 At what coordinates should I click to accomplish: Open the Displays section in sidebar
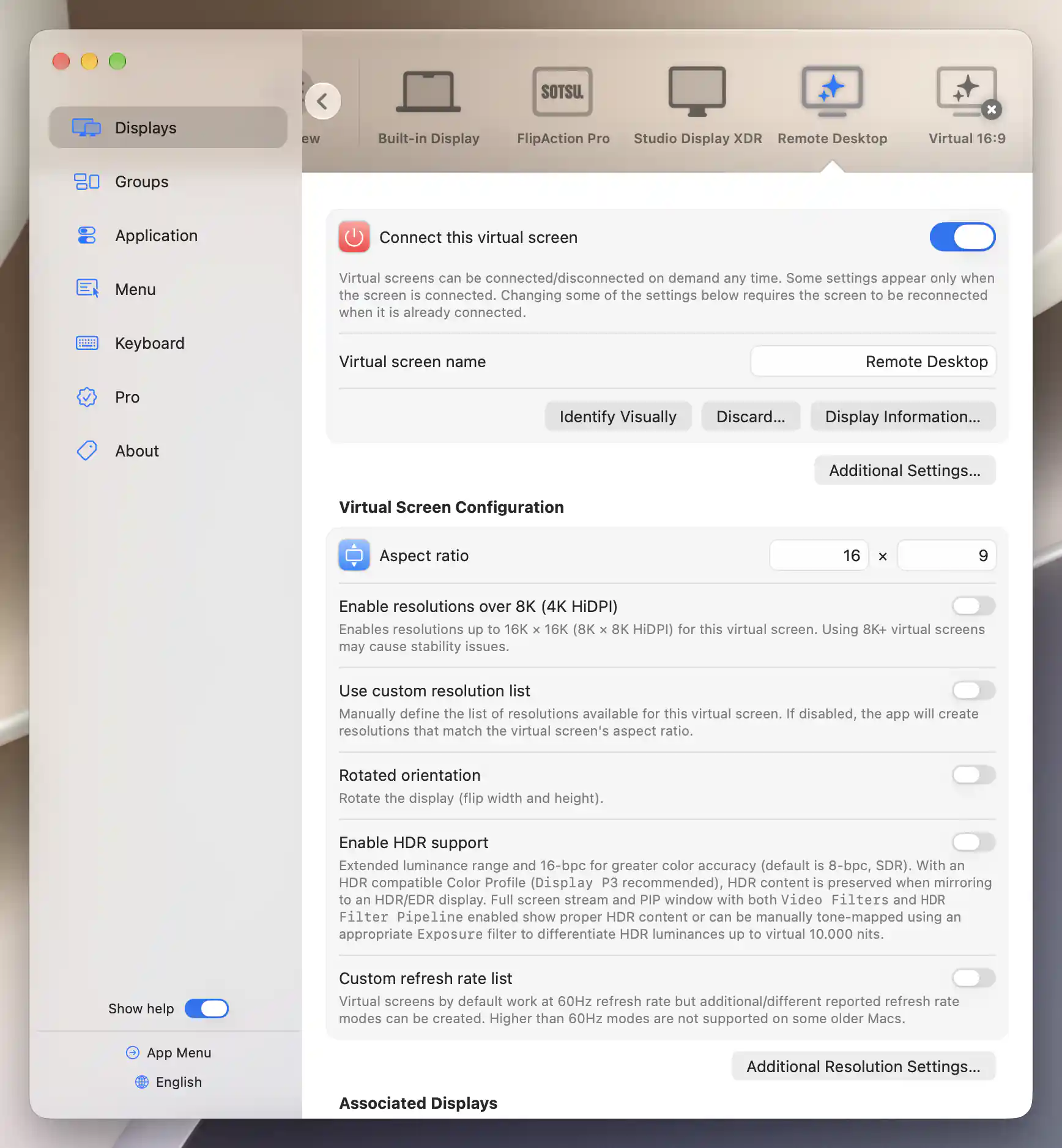tap(168, 127)
